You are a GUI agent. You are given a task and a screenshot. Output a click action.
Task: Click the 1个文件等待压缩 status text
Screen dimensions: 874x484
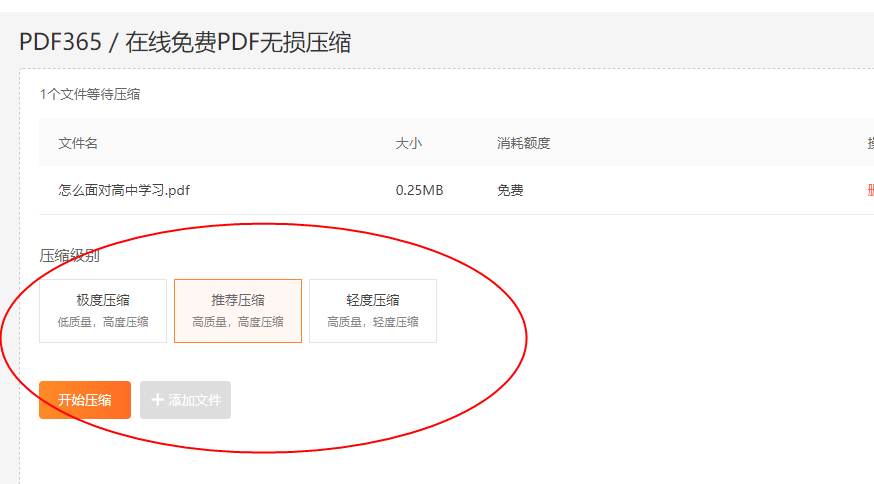tap(90, 94)
